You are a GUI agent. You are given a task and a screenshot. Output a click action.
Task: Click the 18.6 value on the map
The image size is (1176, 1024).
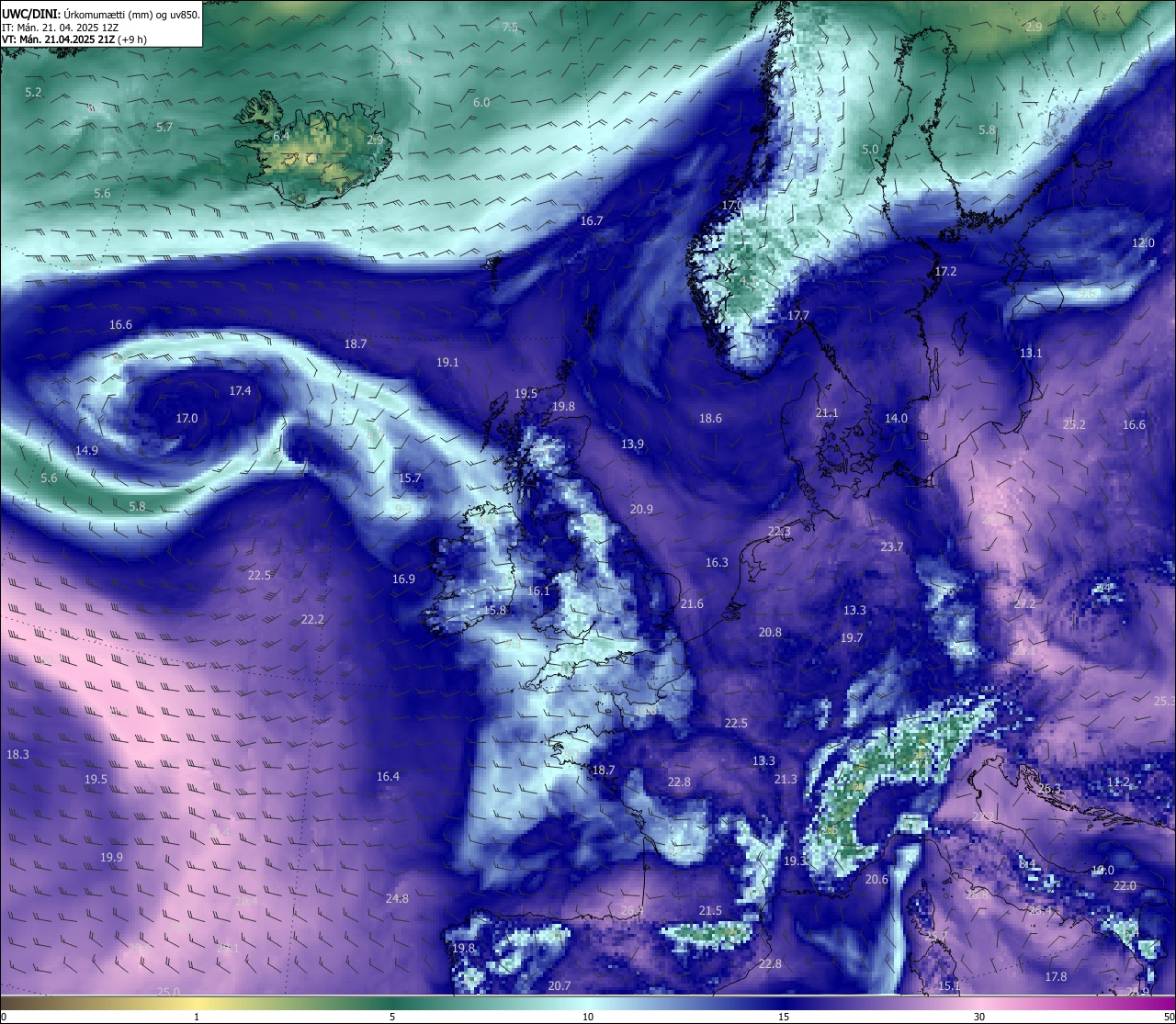pyautogui.click(x=710, y=418)
